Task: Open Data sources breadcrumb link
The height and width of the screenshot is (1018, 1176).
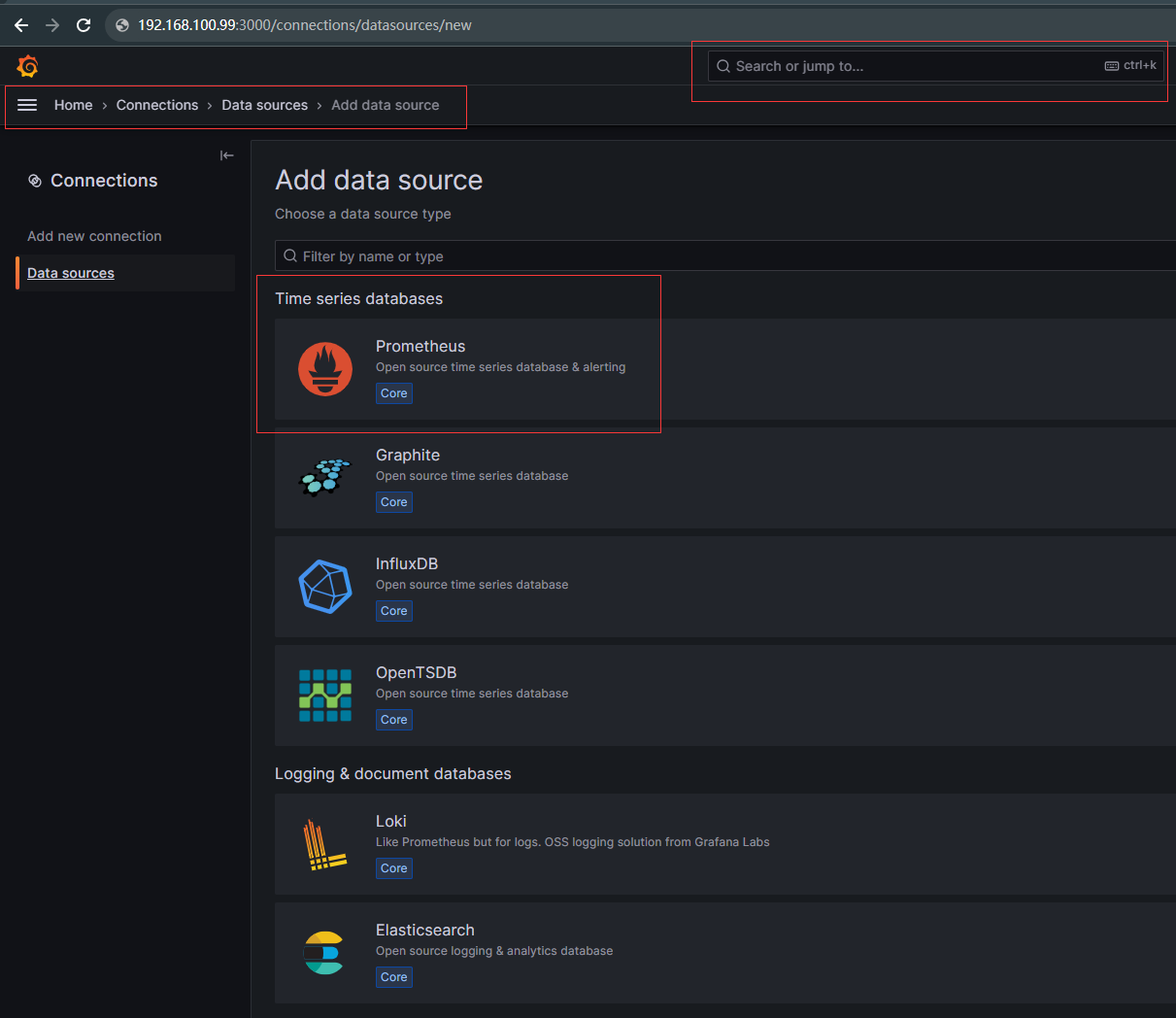Action: click(x=264, y=105)
